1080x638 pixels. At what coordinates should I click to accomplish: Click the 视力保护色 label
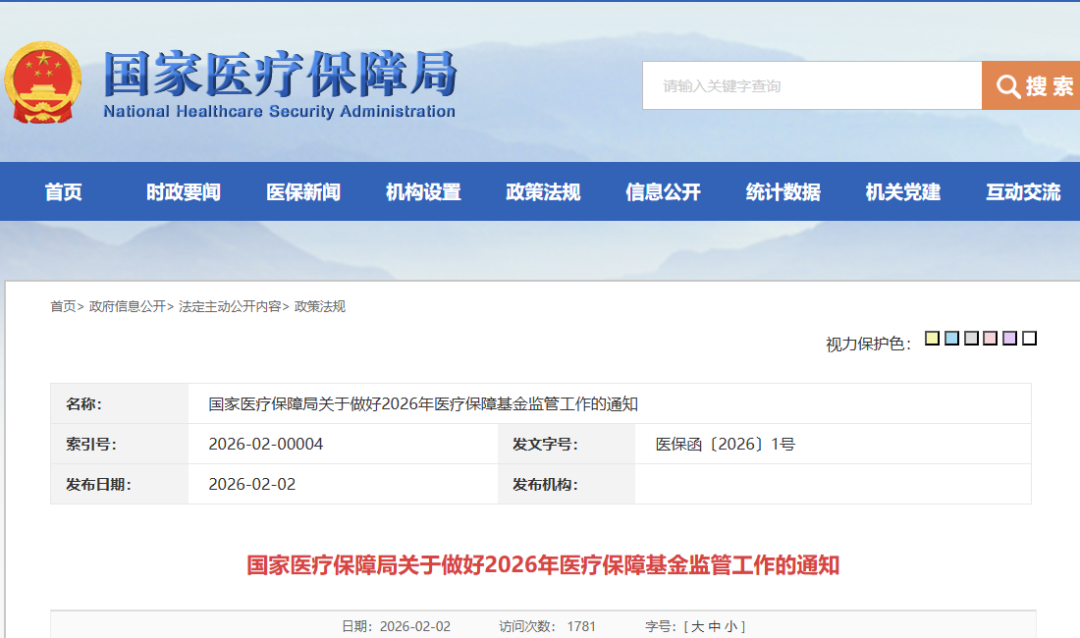coord(869,343)
